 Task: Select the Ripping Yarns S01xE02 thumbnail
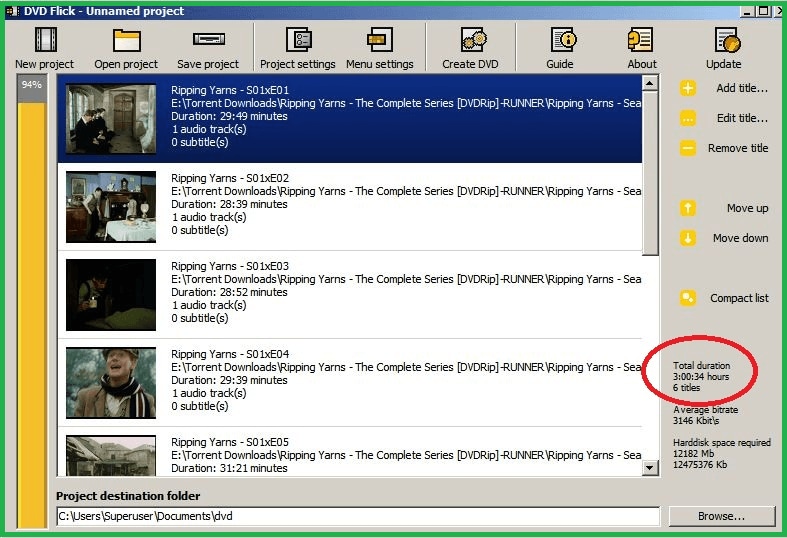[x=111, y=207]
